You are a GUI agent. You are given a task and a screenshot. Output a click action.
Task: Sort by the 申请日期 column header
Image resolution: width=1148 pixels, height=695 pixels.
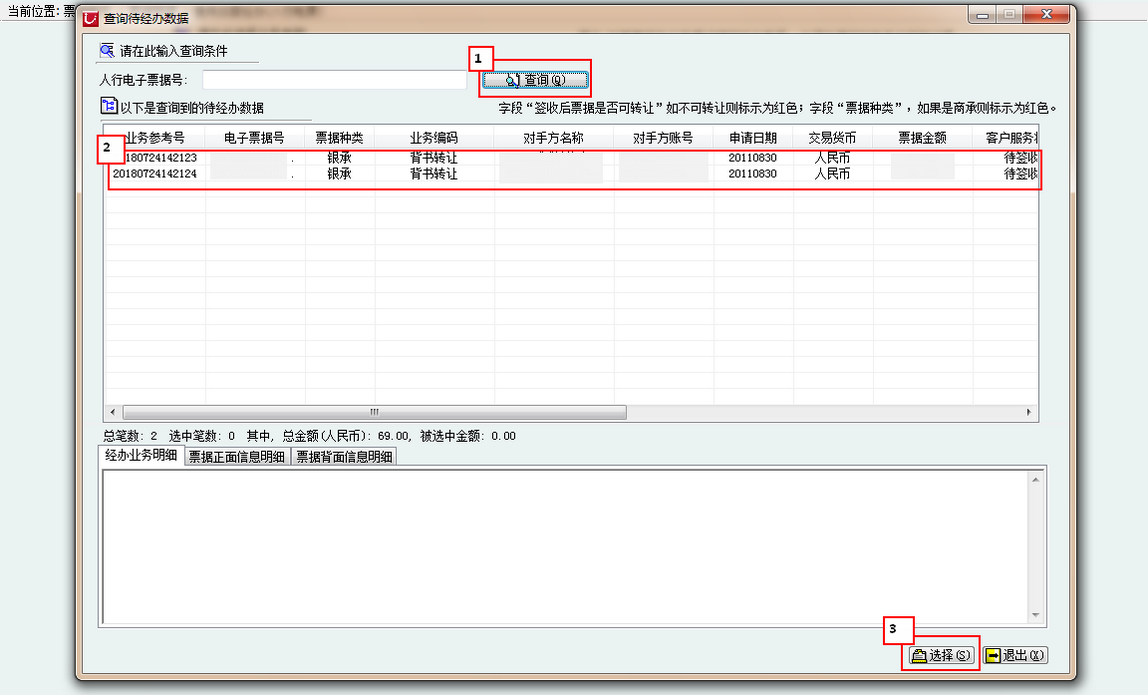point(752,138)
